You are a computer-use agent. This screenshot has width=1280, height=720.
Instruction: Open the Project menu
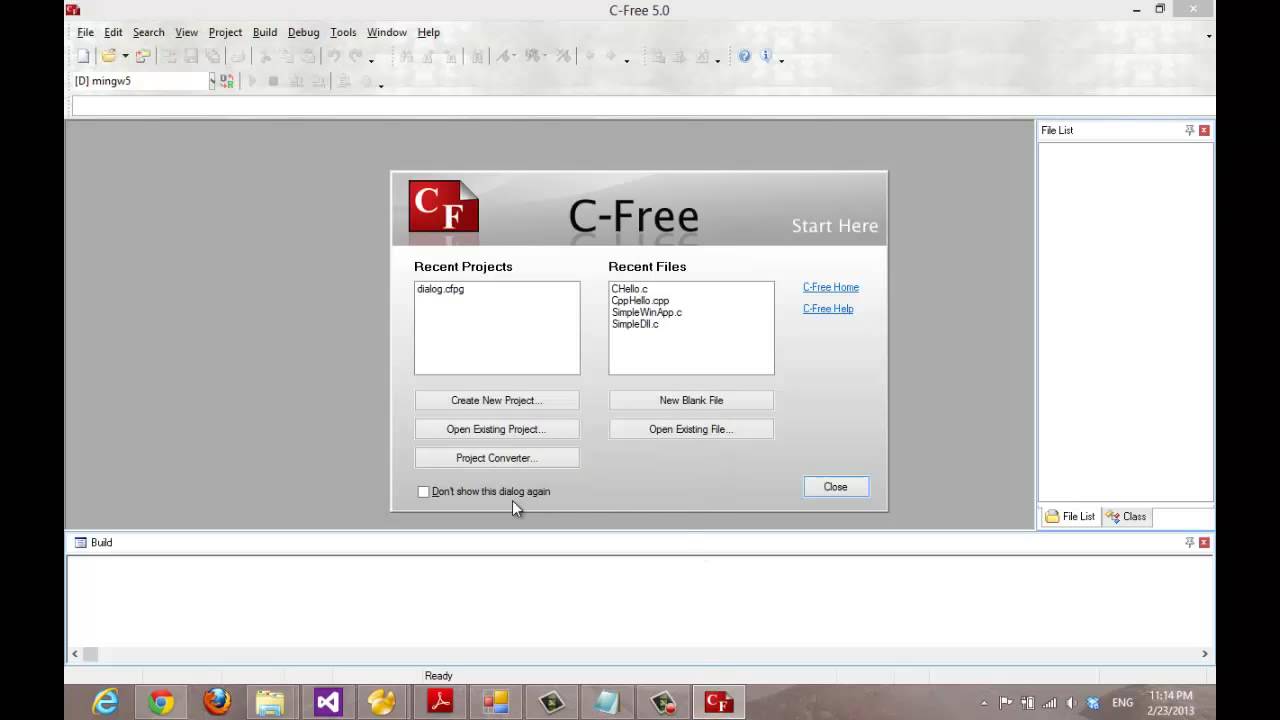[x=225, y=32]
